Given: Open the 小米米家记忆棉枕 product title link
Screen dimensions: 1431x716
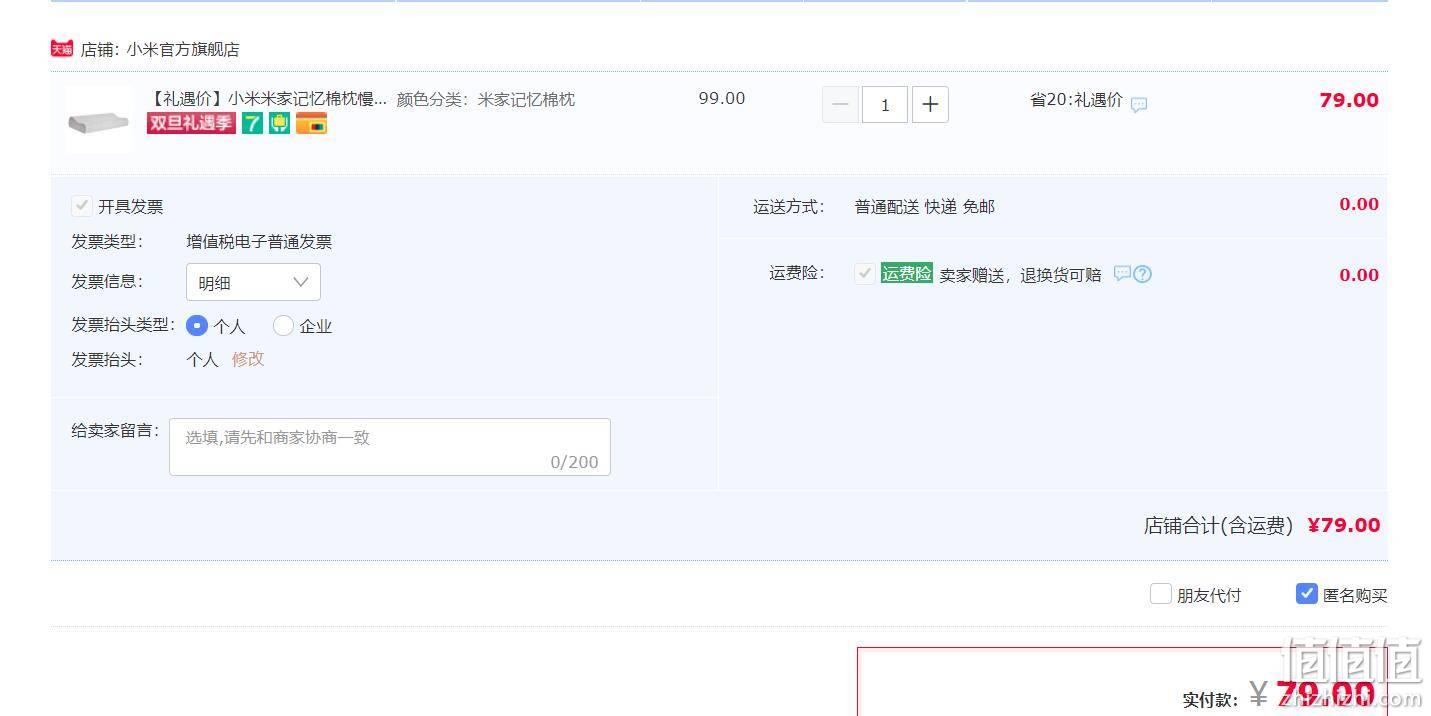Looking at the screenshot, I should (x=267, y=99).
